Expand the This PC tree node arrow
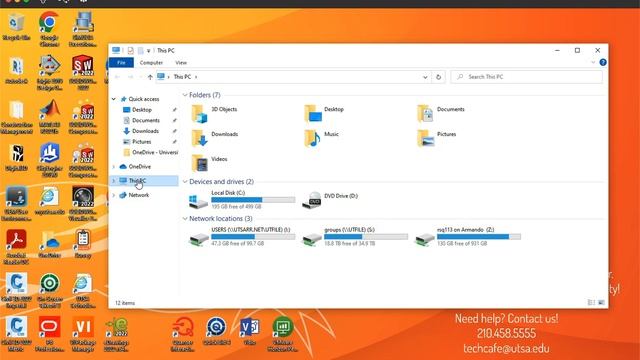This screenshot has height=360, width=640. point(114,180)
